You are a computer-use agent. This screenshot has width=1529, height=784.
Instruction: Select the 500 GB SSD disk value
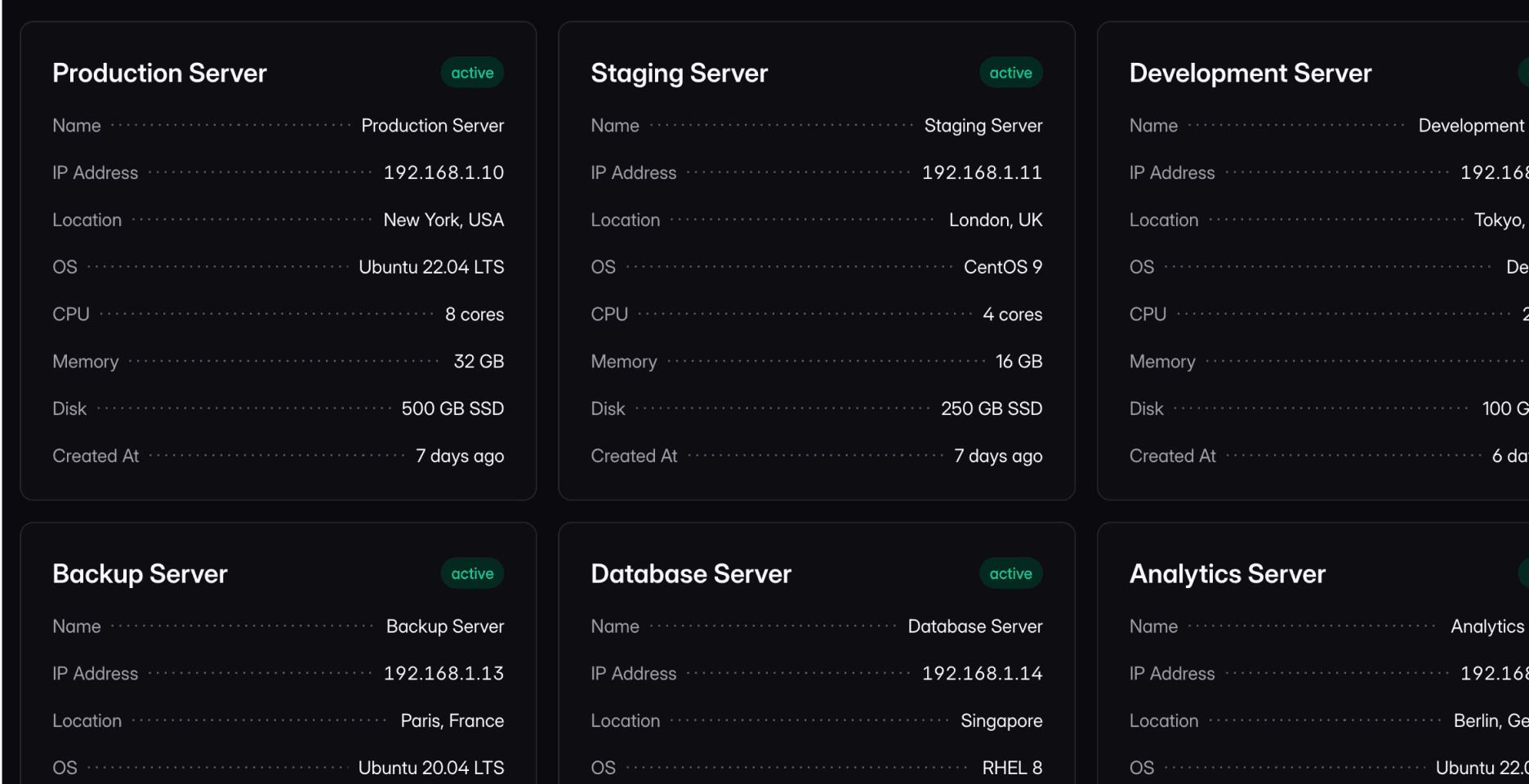click(452, 408)
